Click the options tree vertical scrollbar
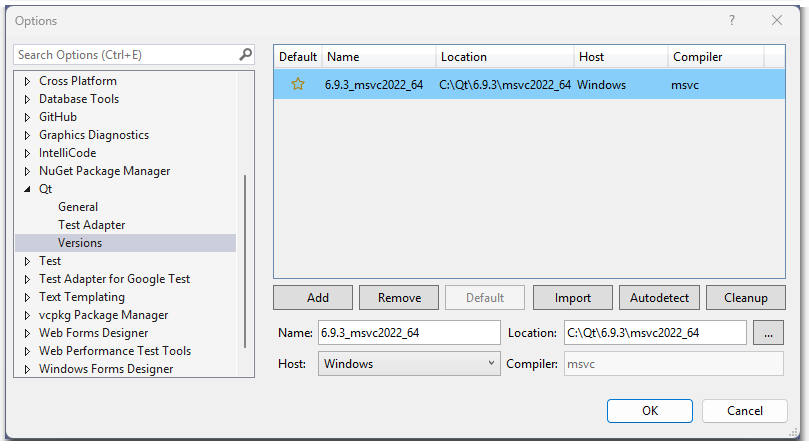The image size is (809, 448). pyautogui.click(x=245, y=261)
